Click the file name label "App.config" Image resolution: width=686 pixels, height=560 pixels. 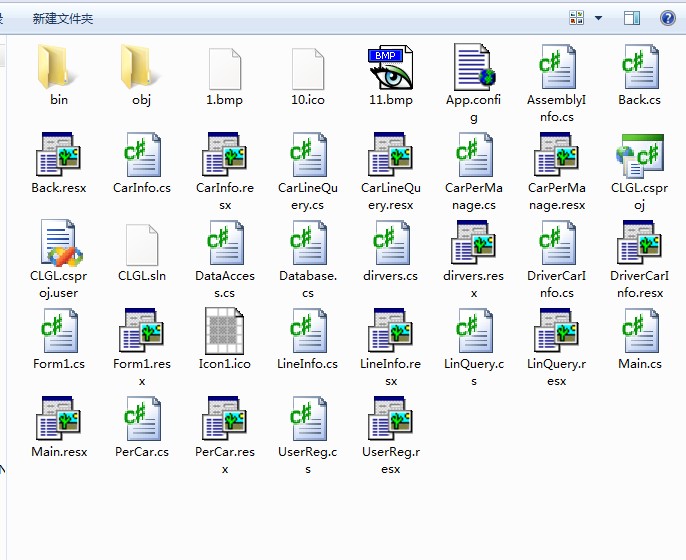[x=473, y=108]
